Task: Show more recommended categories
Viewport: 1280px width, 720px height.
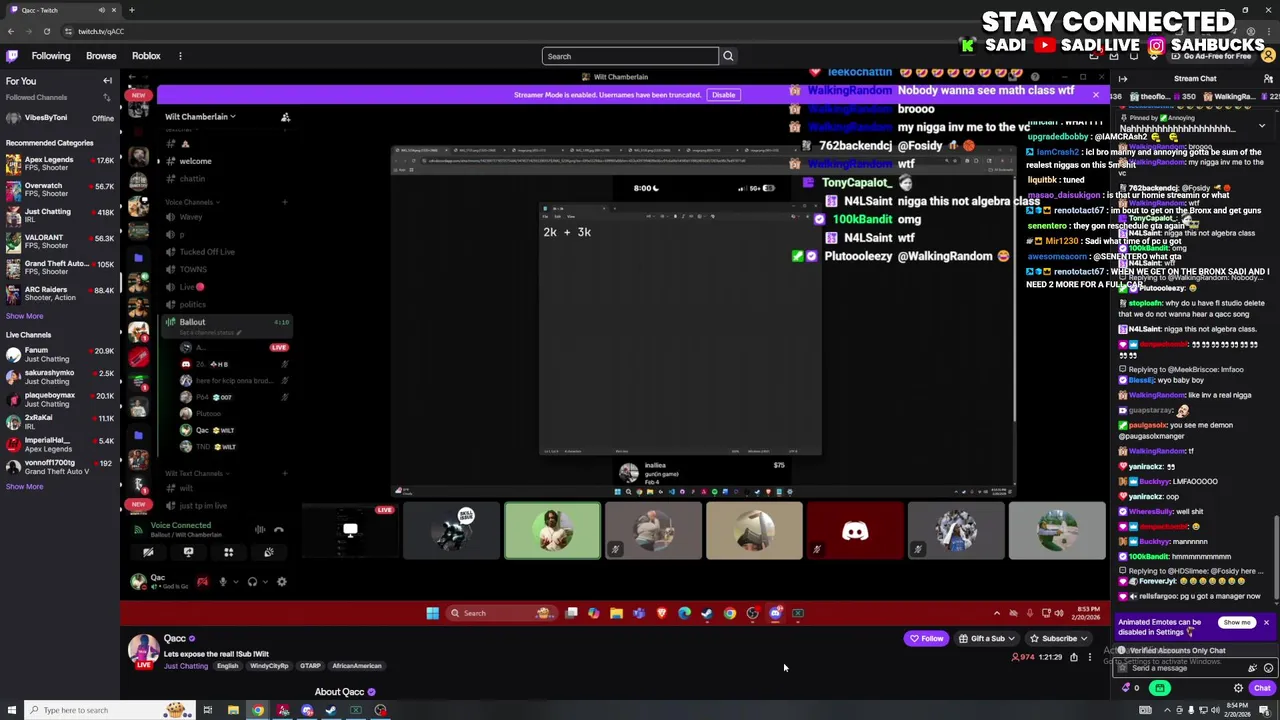Action: click(x=24, y=316)
